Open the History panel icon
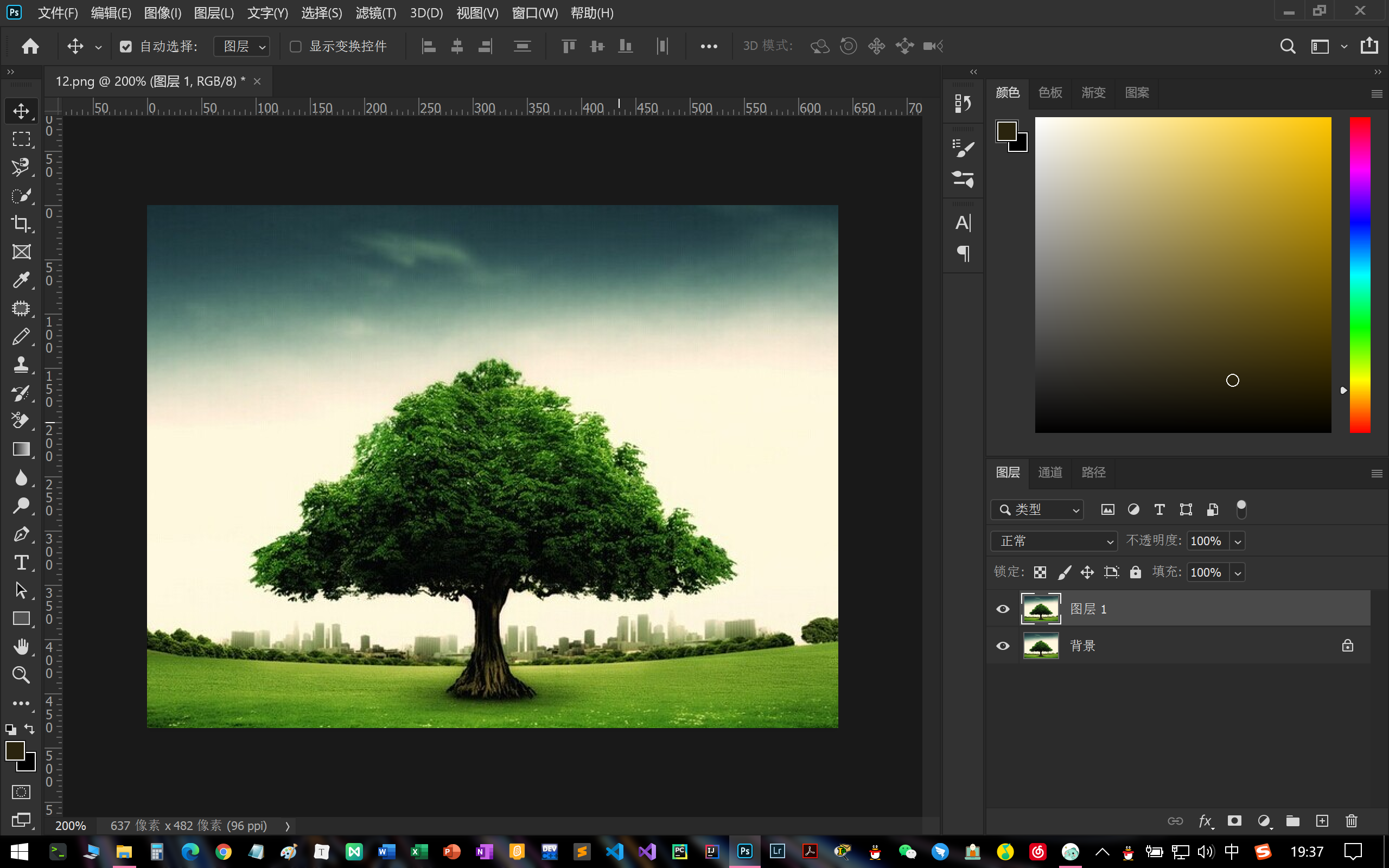The width and height of the screenshot is (1389, 868). coord(963,103)
